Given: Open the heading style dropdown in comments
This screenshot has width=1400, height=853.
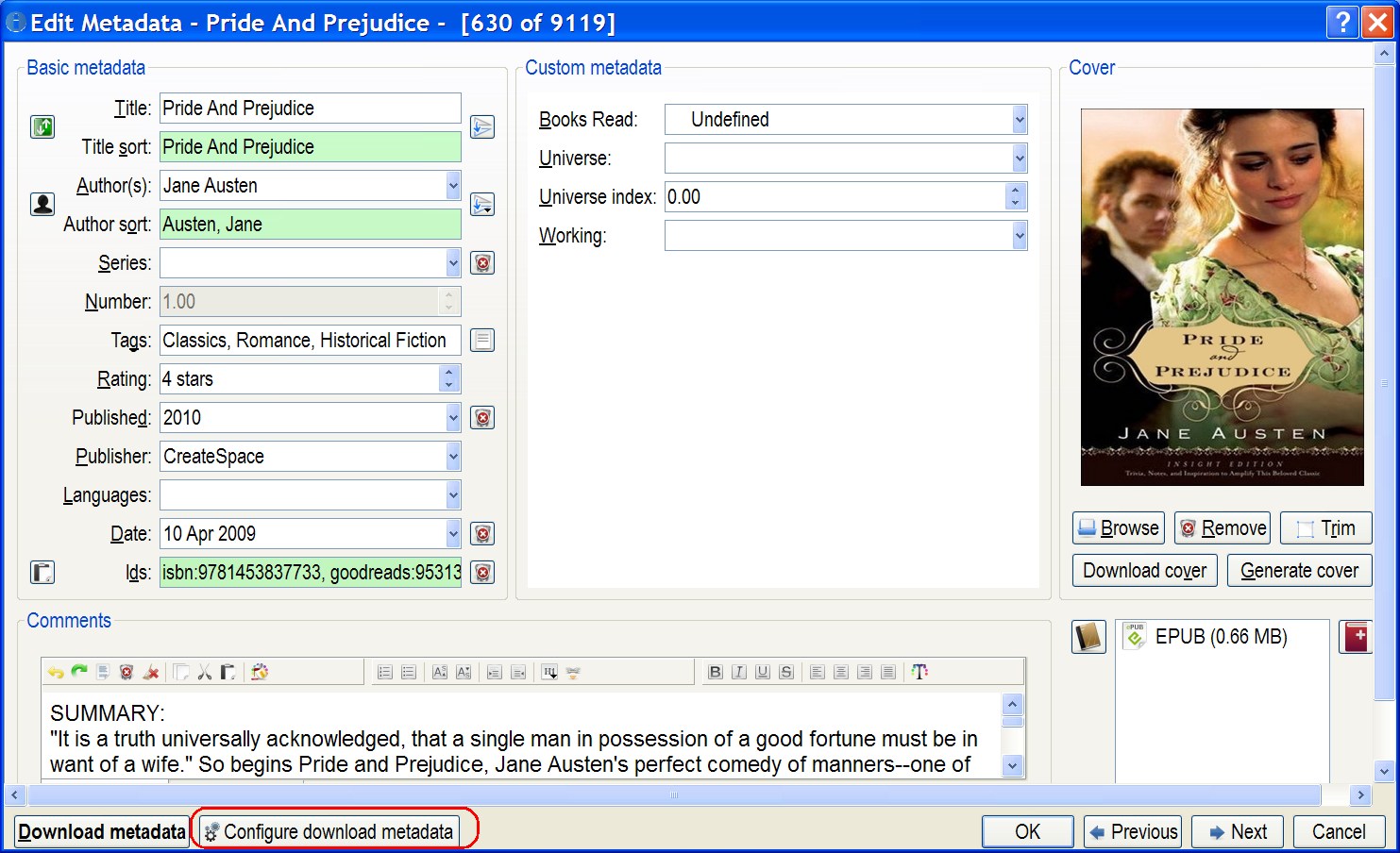Looking at the screenshot, I should click(x=549, y=672).
